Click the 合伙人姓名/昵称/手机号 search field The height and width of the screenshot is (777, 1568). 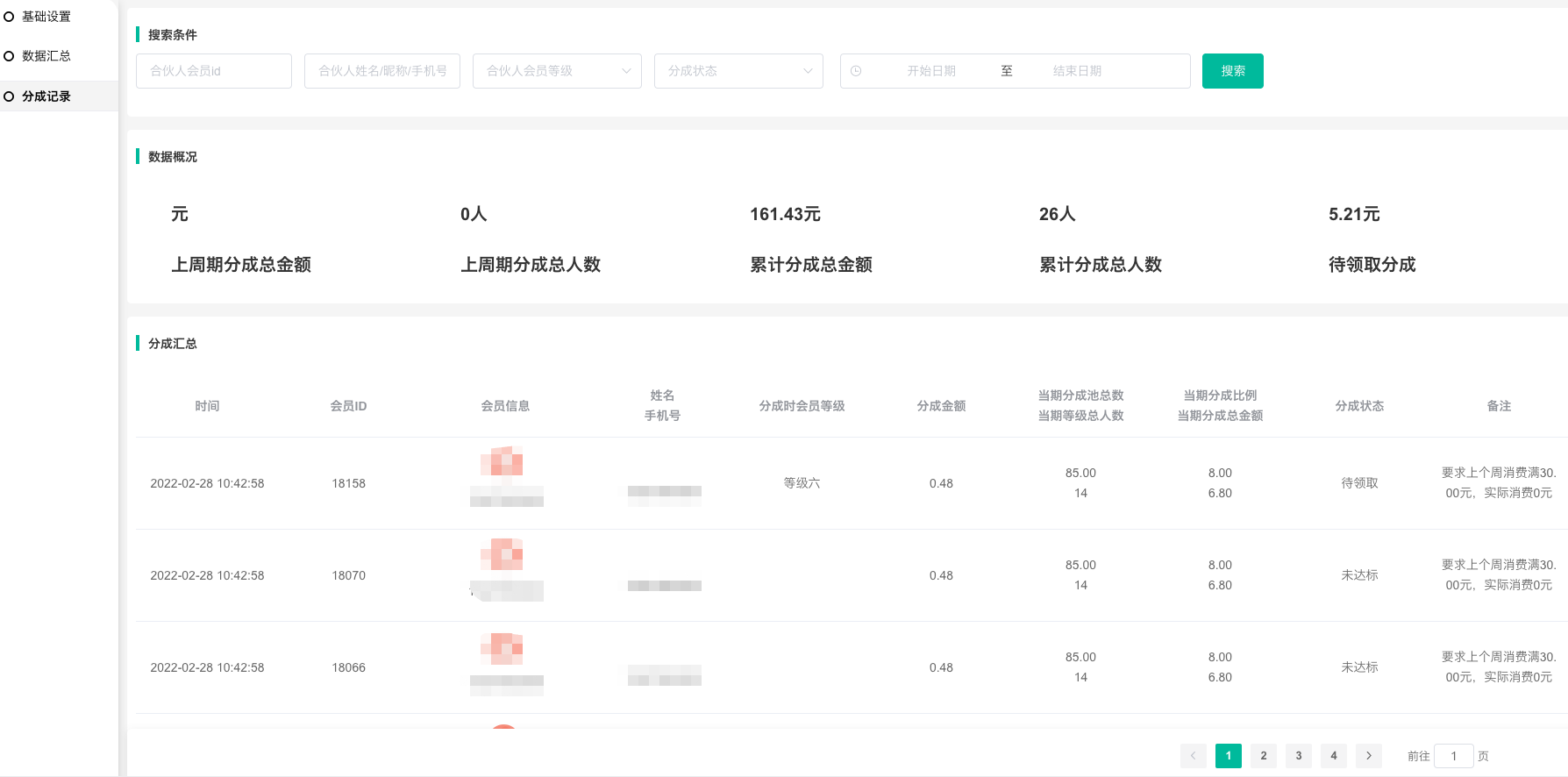(x=382, y=71)
